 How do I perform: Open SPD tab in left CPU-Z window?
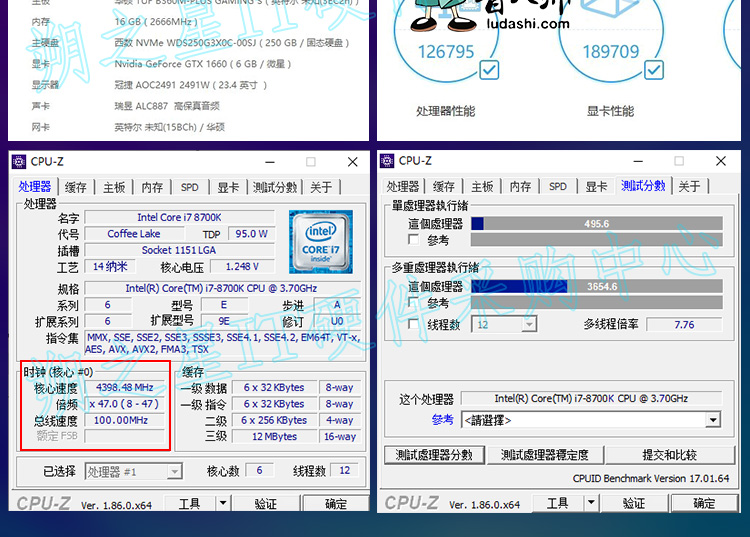[x=189, y=187]
